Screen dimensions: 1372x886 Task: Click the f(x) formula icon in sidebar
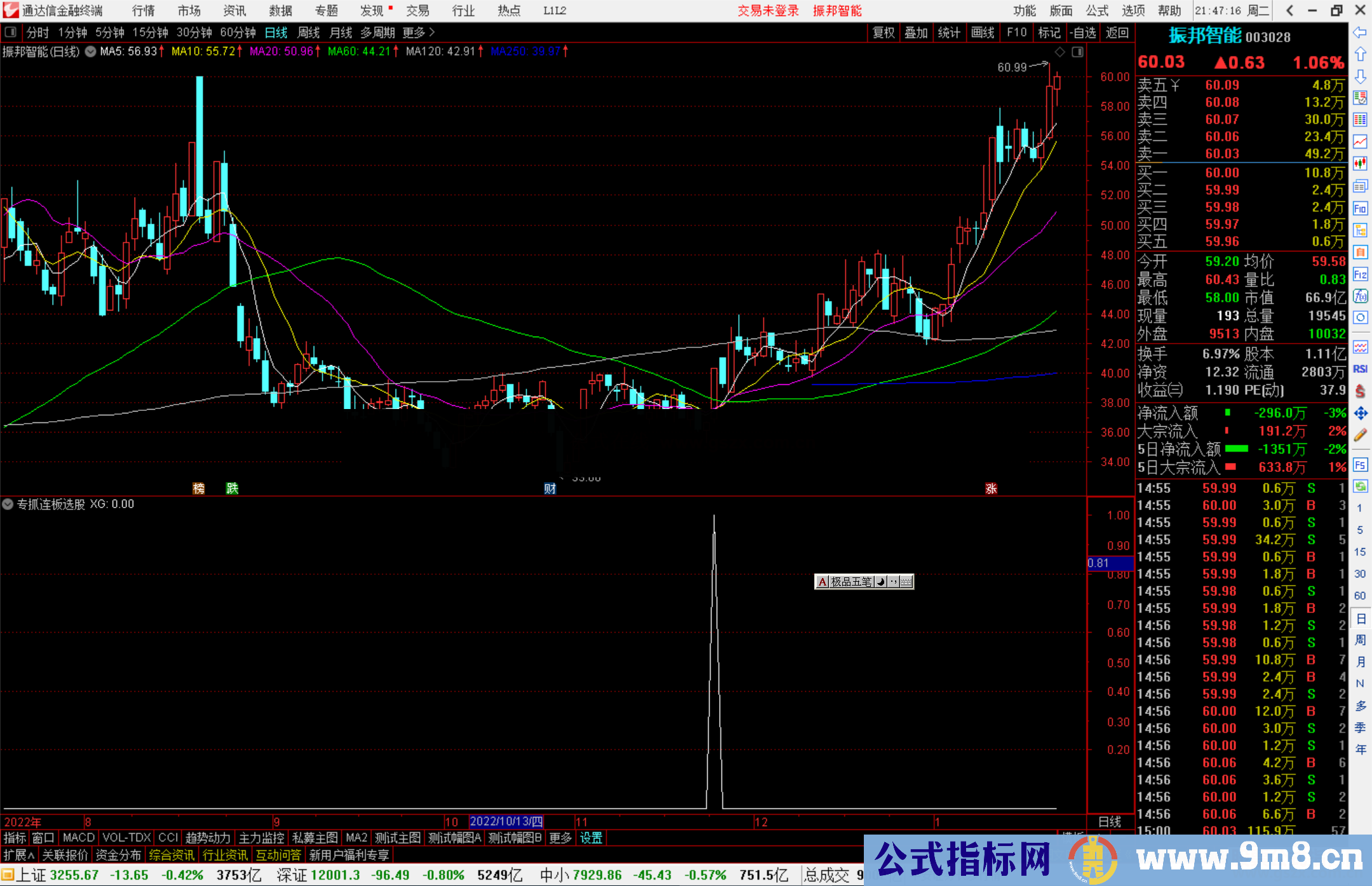[x=1360, y=296]
